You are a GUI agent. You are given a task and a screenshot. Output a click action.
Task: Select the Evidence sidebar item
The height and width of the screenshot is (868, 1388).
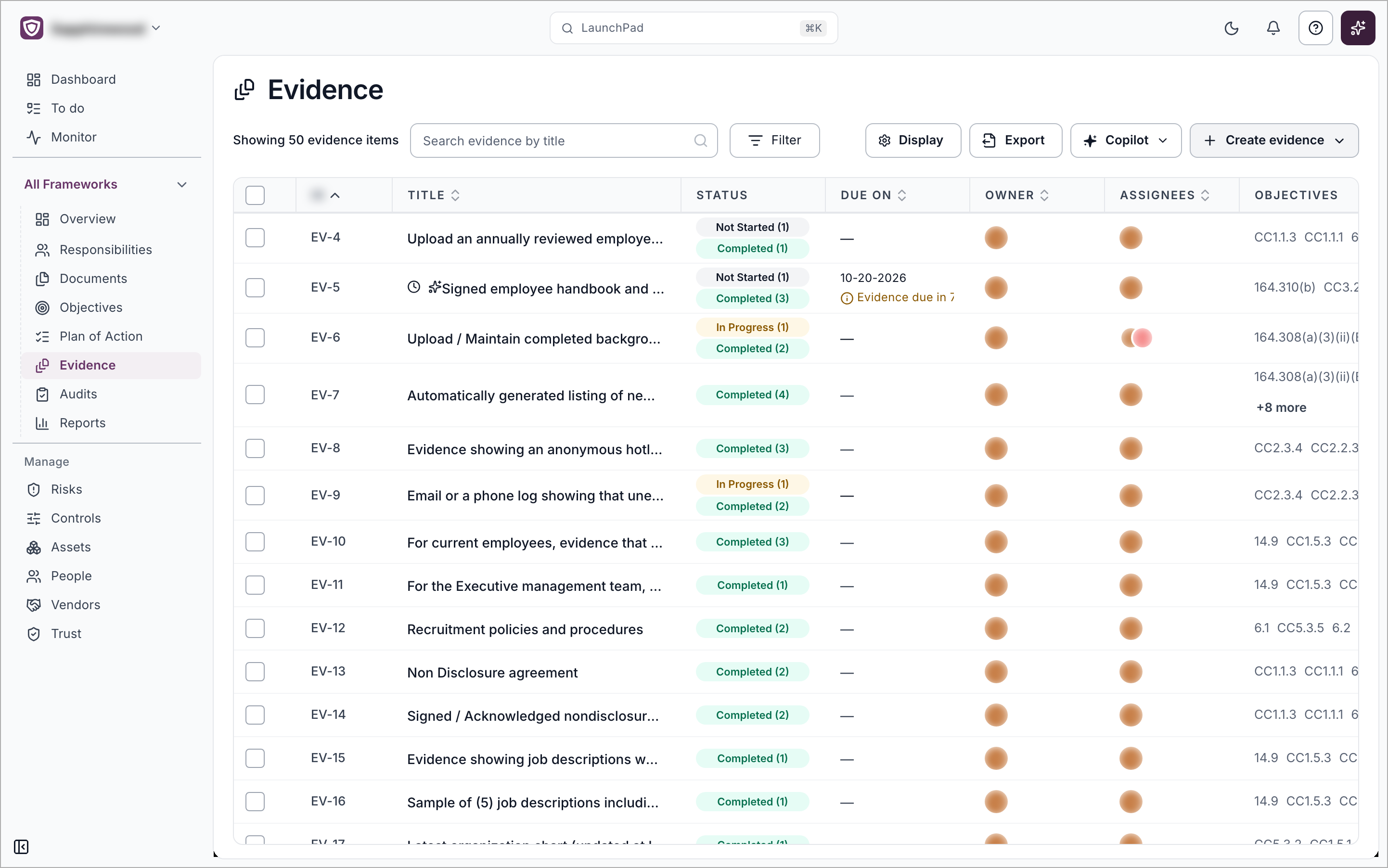point(111,365)
